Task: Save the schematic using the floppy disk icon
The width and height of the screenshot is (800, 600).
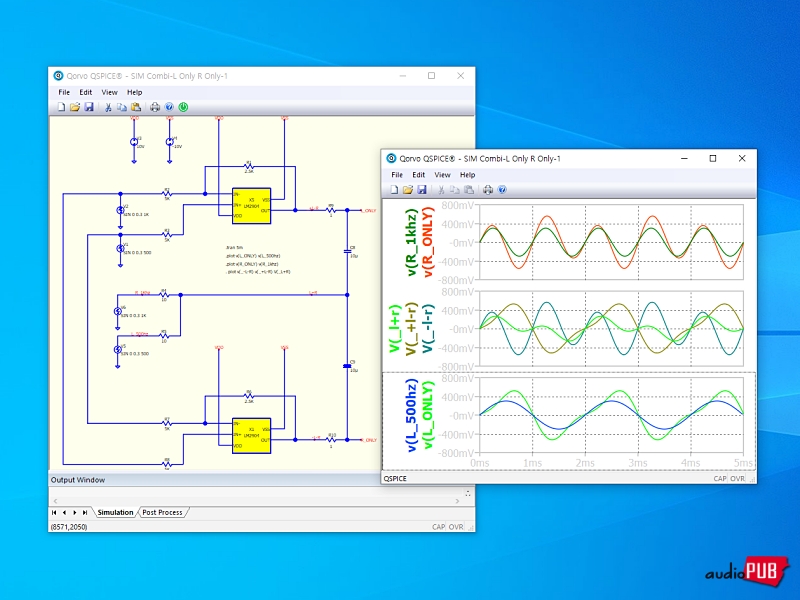Action: pos(89,107)
